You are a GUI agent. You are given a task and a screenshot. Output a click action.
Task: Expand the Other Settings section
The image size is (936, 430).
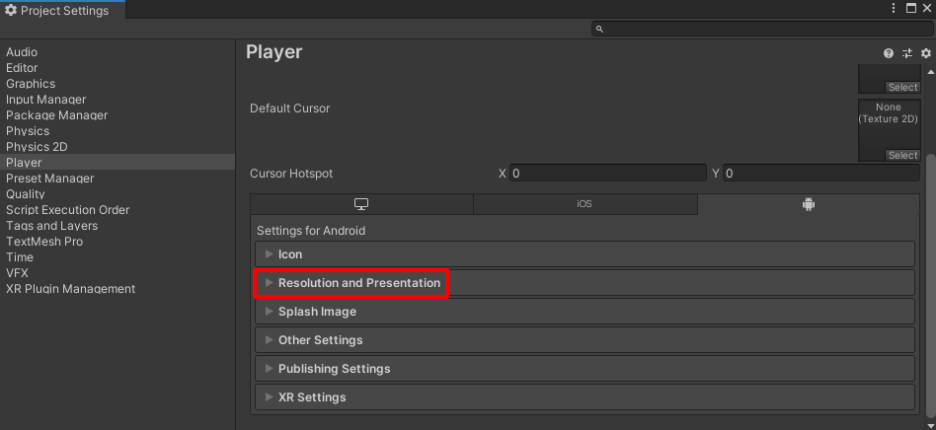[x=585, y=340]
